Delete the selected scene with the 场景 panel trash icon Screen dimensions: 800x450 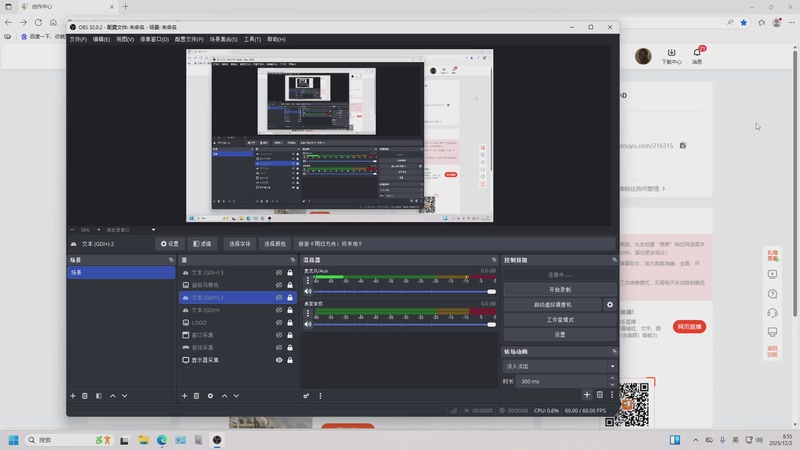(85, 396)
